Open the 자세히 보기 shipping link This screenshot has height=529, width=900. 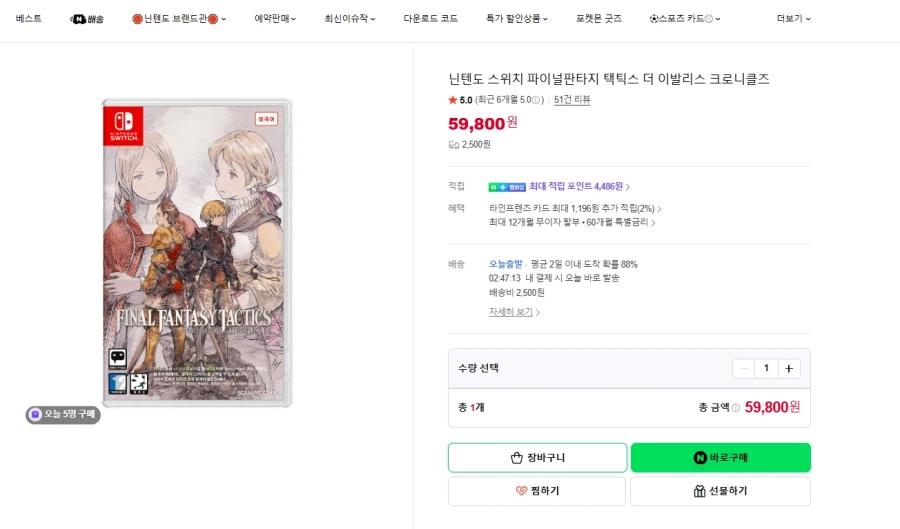point(514,312)
